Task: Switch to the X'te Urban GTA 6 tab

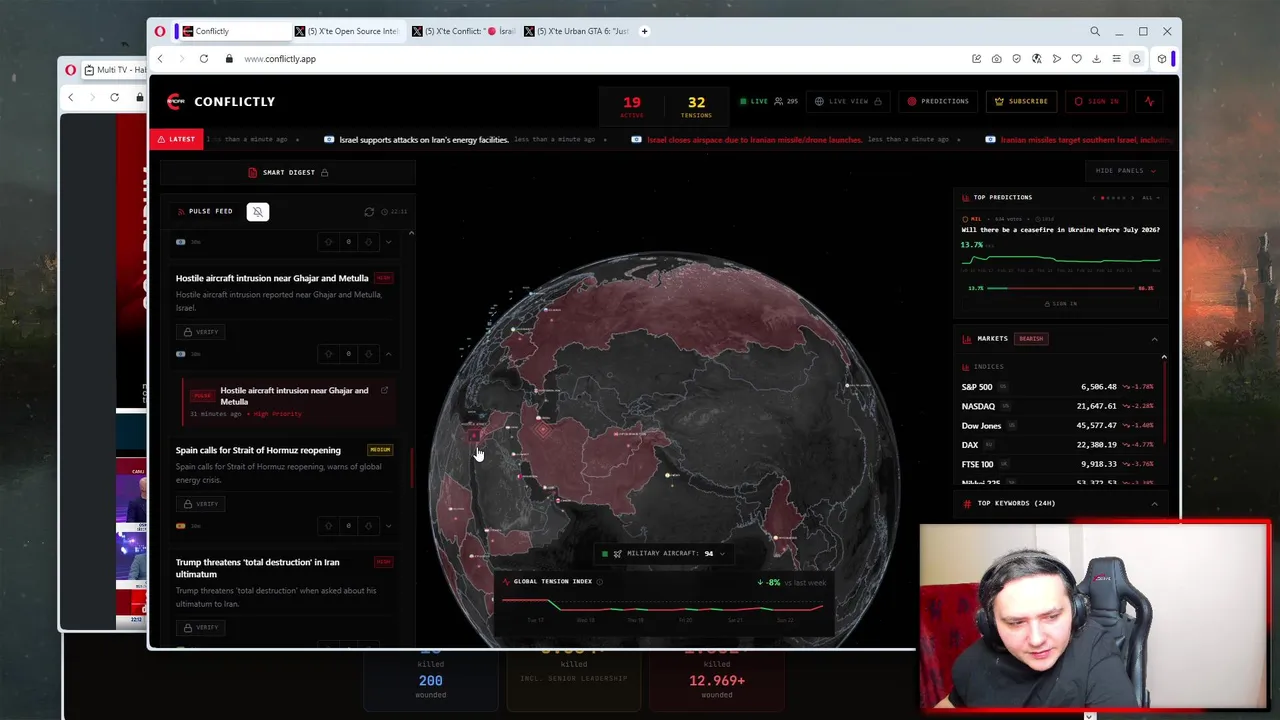Action: [x=578, y=31]
